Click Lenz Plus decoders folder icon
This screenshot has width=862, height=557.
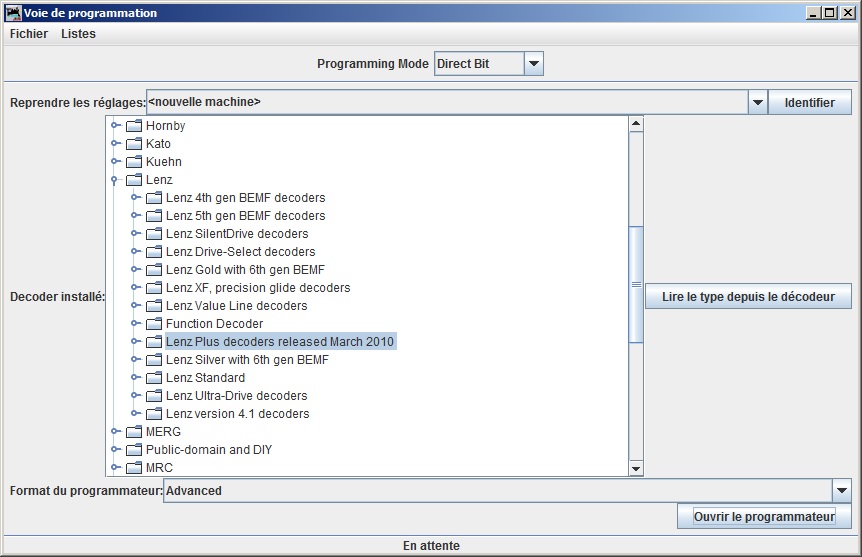(154, 342)
